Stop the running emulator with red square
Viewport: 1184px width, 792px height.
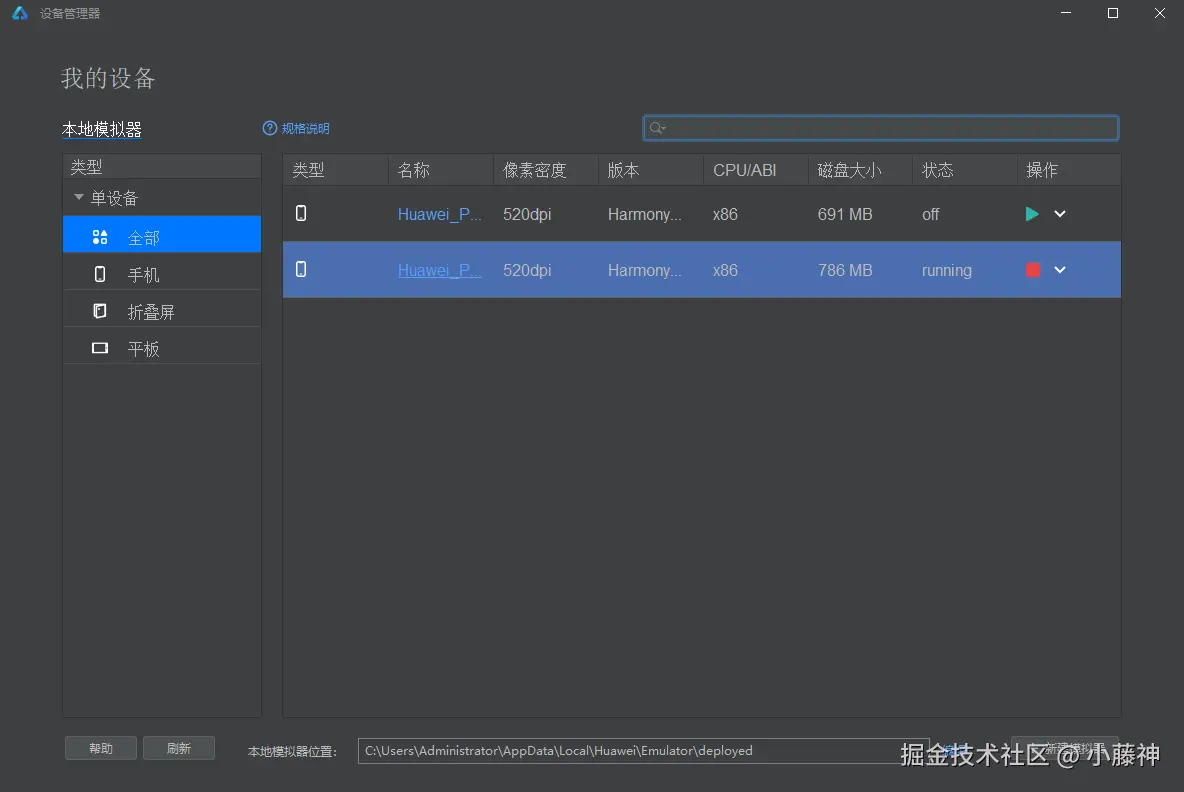[x=1032, y=270]
